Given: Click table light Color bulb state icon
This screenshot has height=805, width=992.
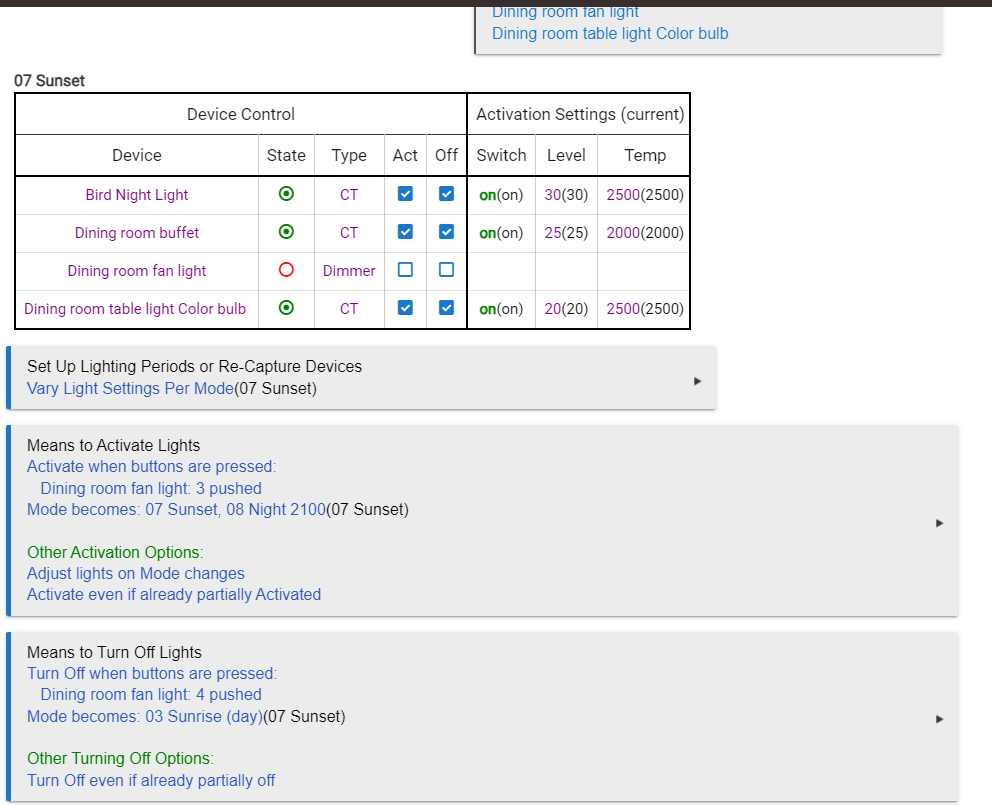Looking at the screenshot, I should [286, 308].
